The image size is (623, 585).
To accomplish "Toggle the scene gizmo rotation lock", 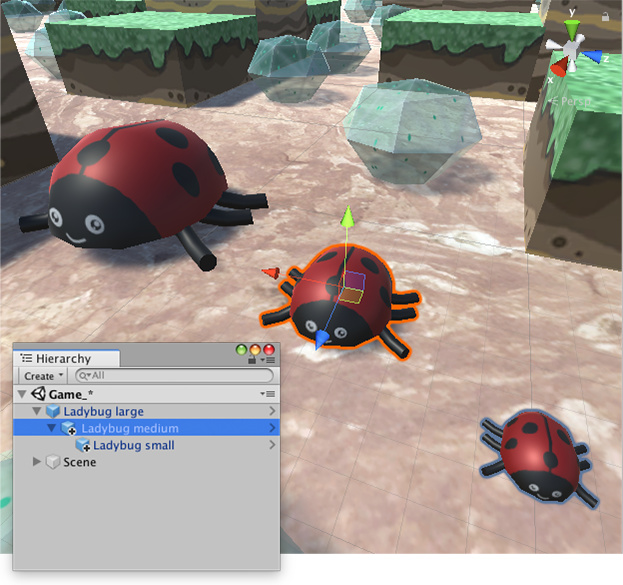I will 606,16.
